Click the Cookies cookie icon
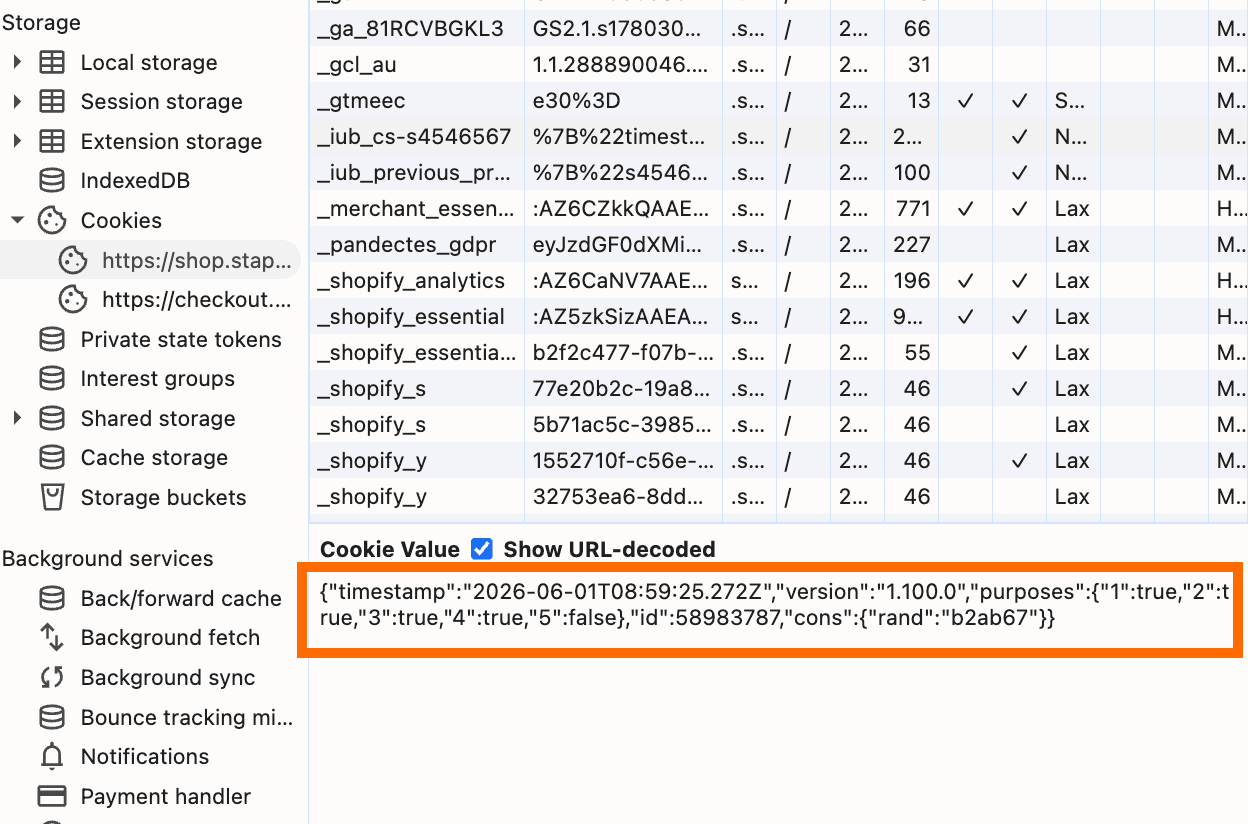1248x824 pixels. point(52,221)
